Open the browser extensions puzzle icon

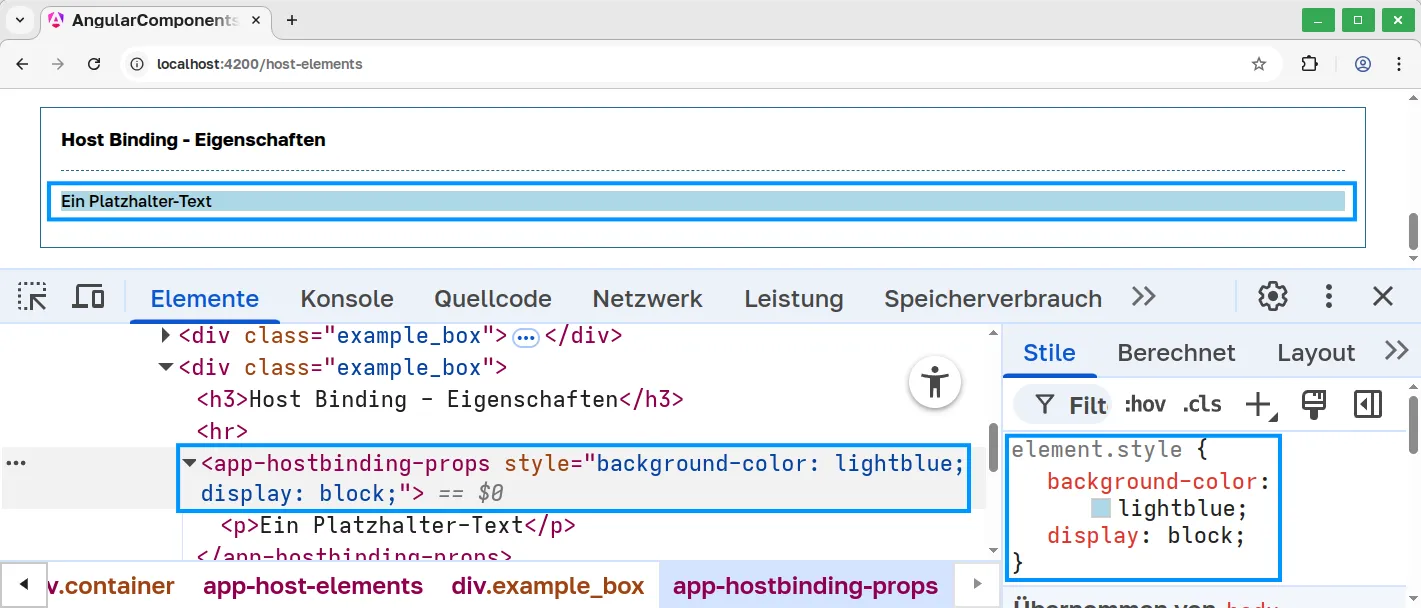[x=1309, y=64]
